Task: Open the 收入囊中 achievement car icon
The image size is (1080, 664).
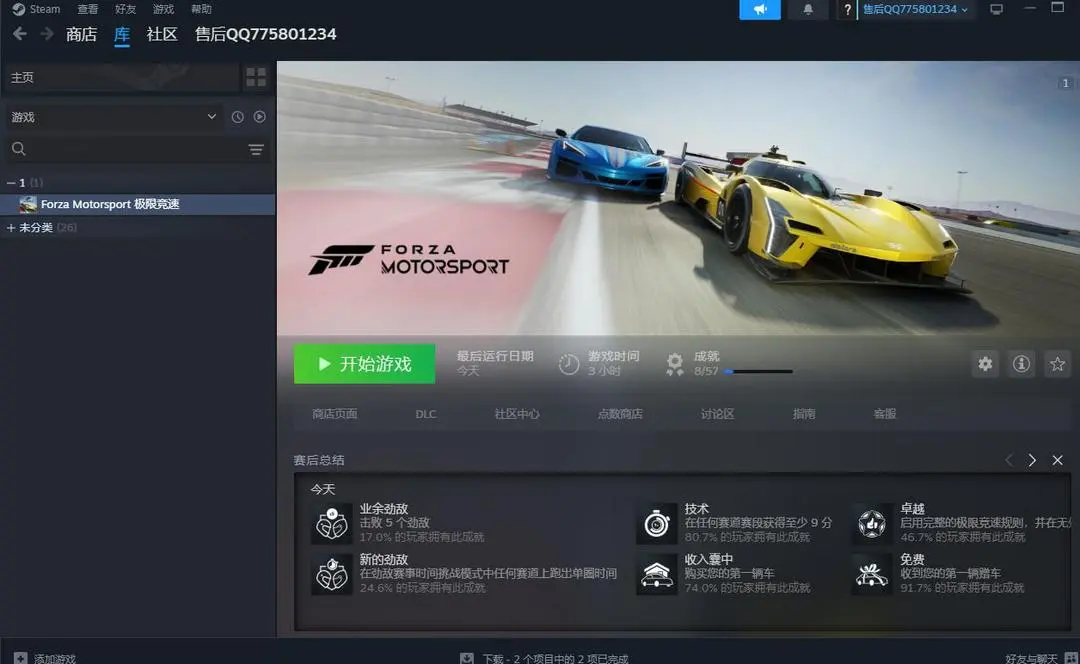Action: click(656, 574)
